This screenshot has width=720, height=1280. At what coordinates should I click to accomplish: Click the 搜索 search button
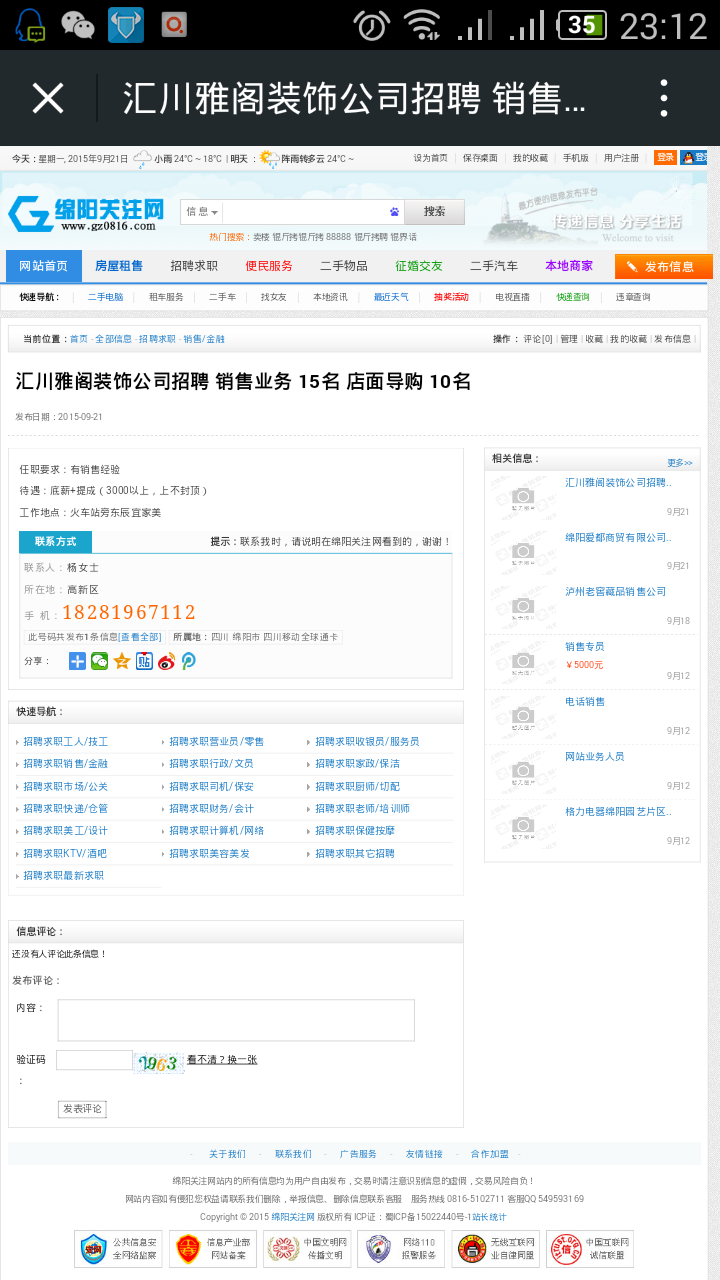(x=434, y=212)
